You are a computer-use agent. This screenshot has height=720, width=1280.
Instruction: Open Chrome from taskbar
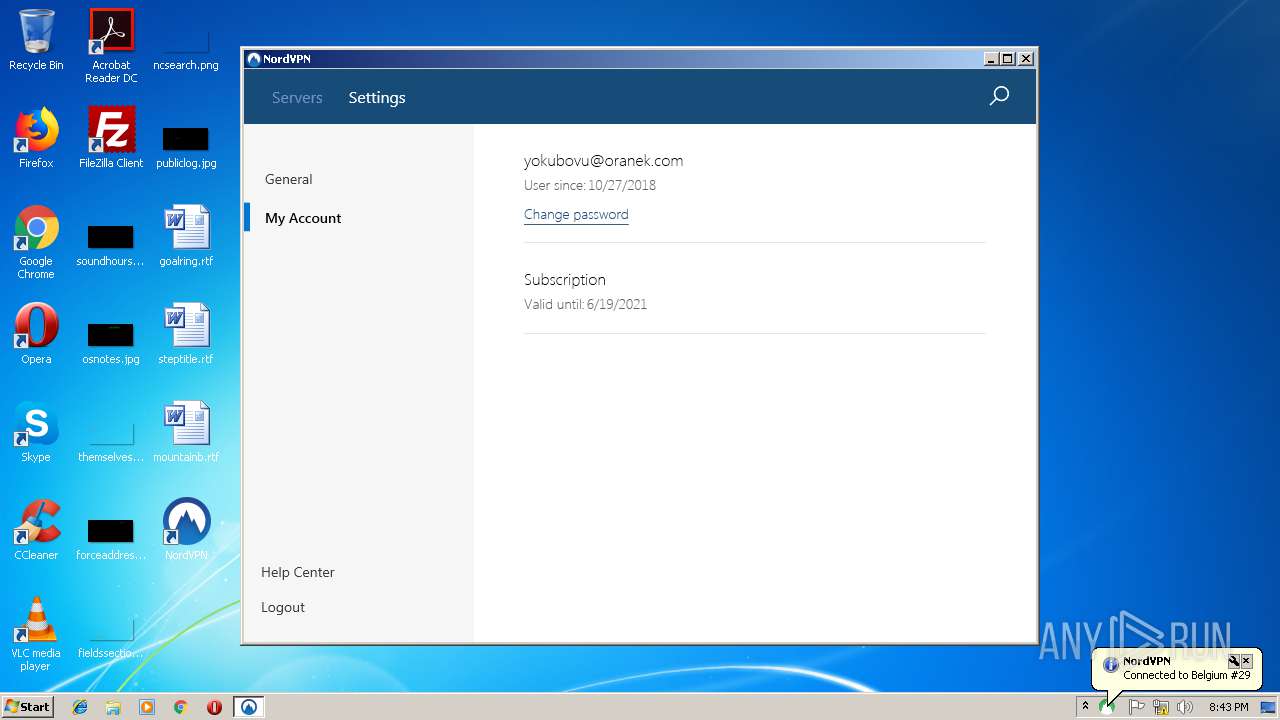181,707
